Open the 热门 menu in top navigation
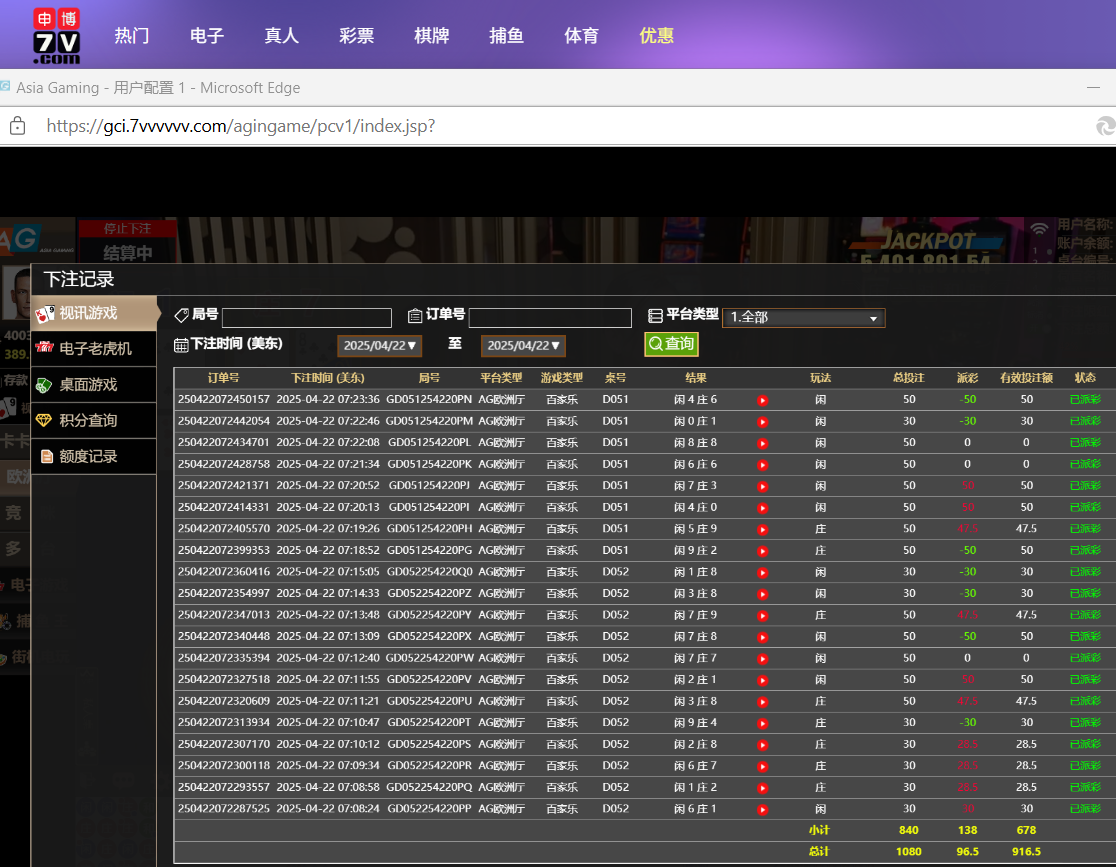 [x=132, y=36]
